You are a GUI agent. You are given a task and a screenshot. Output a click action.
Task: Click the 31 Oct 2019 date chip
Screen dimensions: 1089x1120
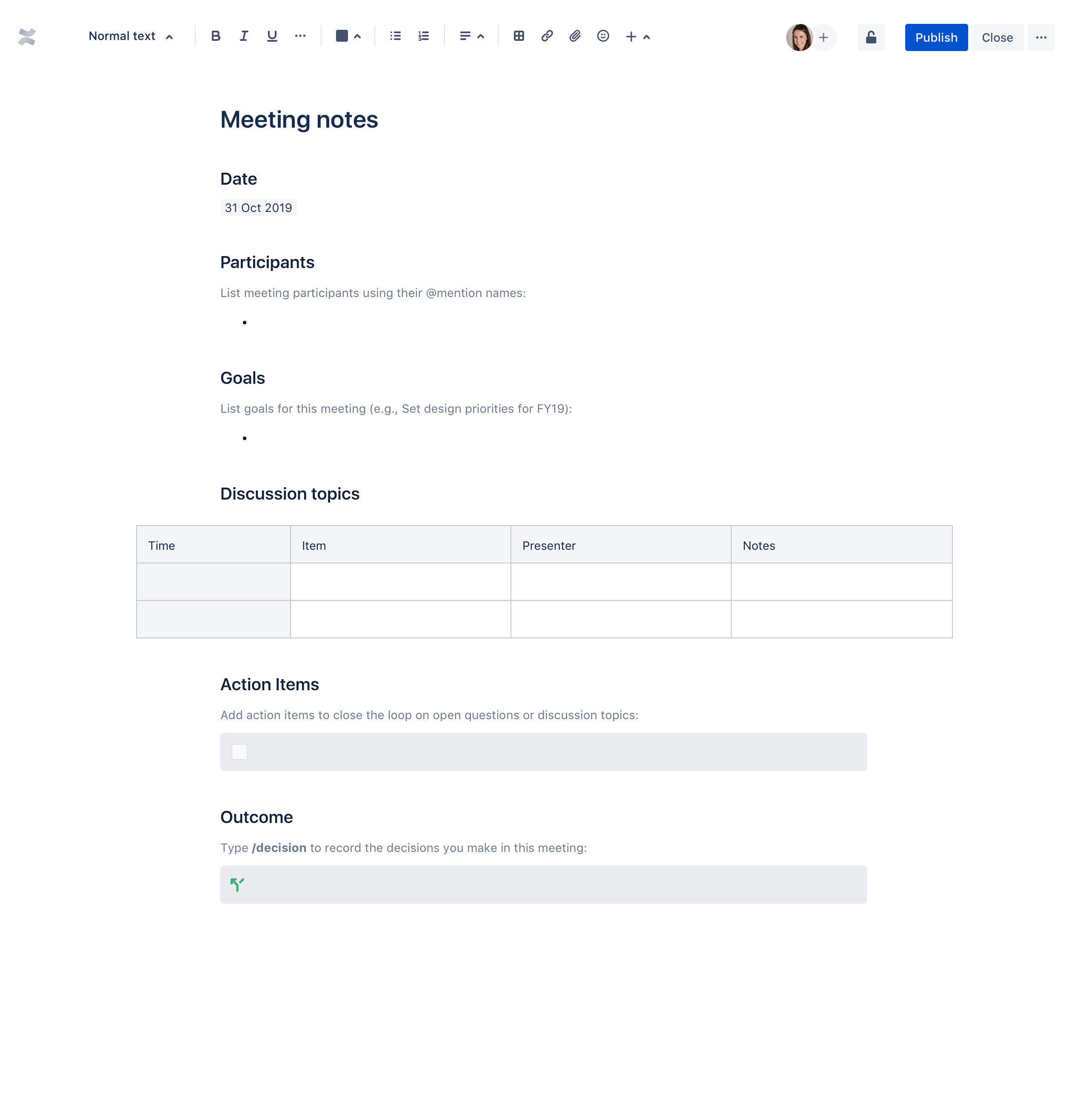pos(258,208)
